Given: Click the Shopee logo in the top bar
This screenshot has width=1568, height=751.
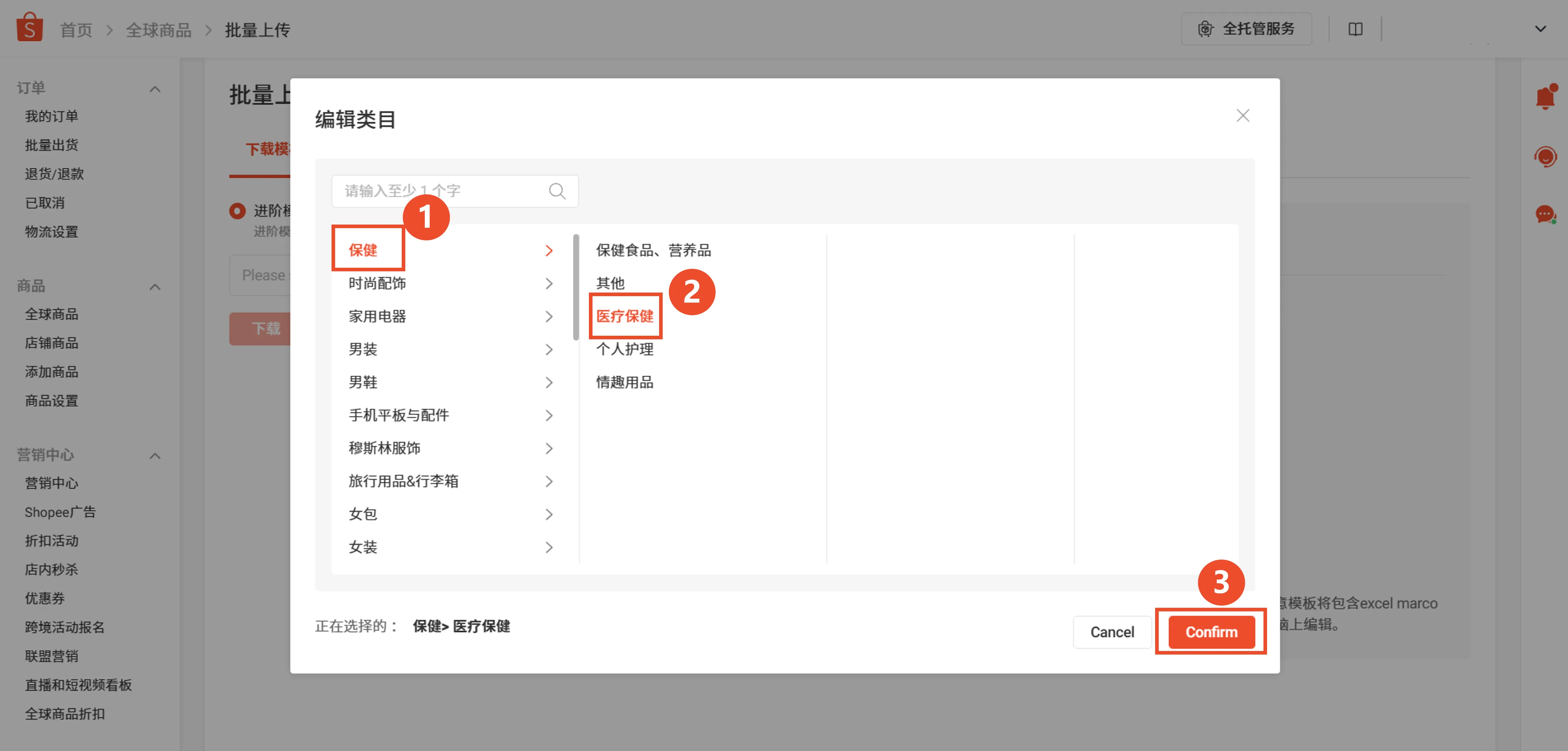Looking at the screenshot, I should click(30, 27).
